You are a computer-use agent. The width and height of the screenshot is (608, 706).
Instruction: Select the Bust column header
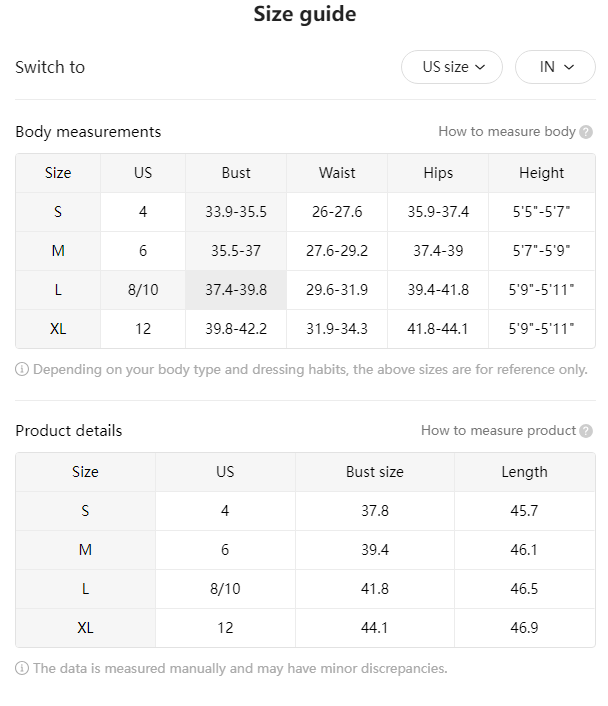pyautogui.click(x=236, y=173)
